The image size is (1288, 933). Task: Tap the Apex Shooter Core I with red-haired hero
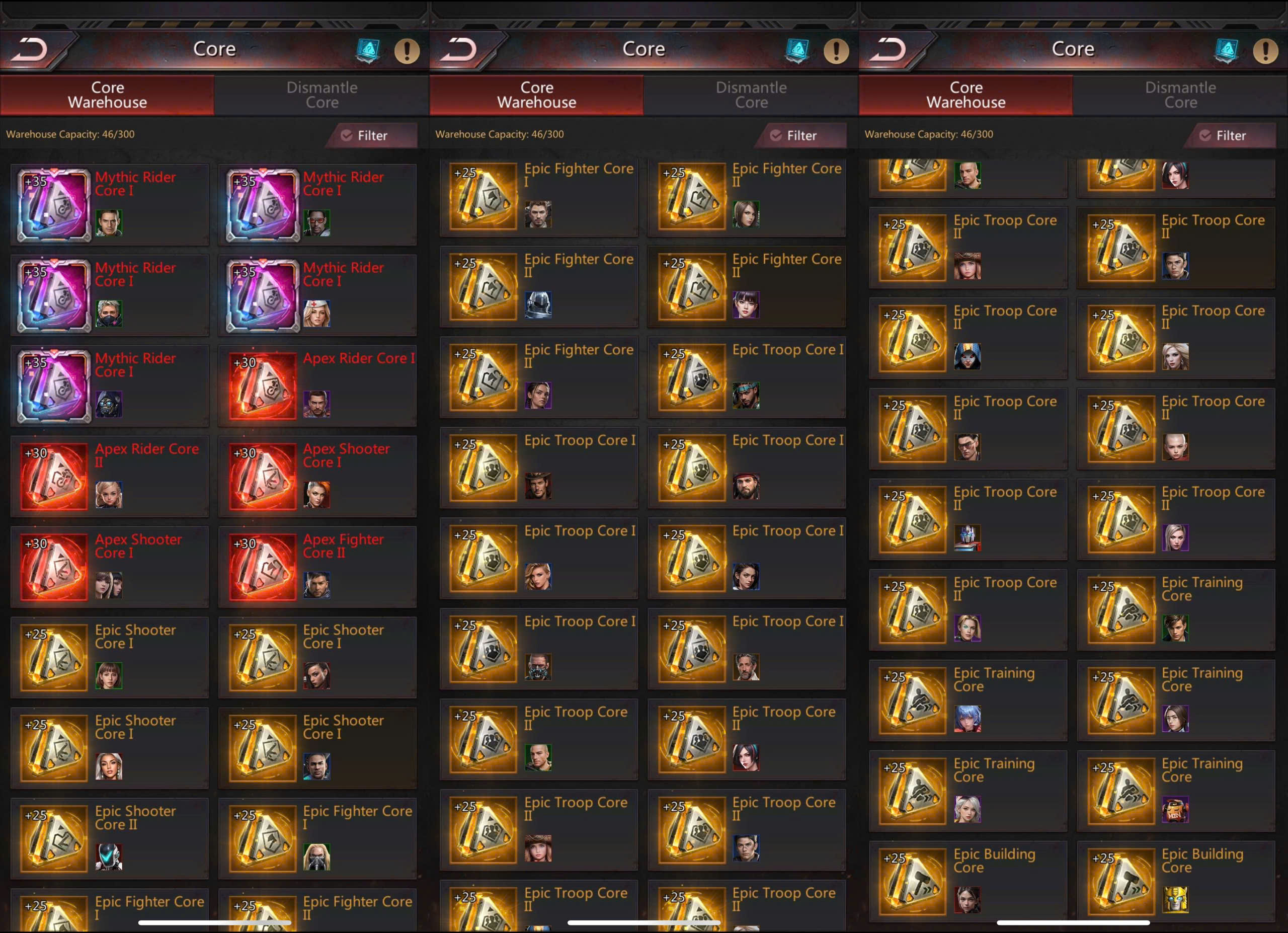(x=317, y=477)
